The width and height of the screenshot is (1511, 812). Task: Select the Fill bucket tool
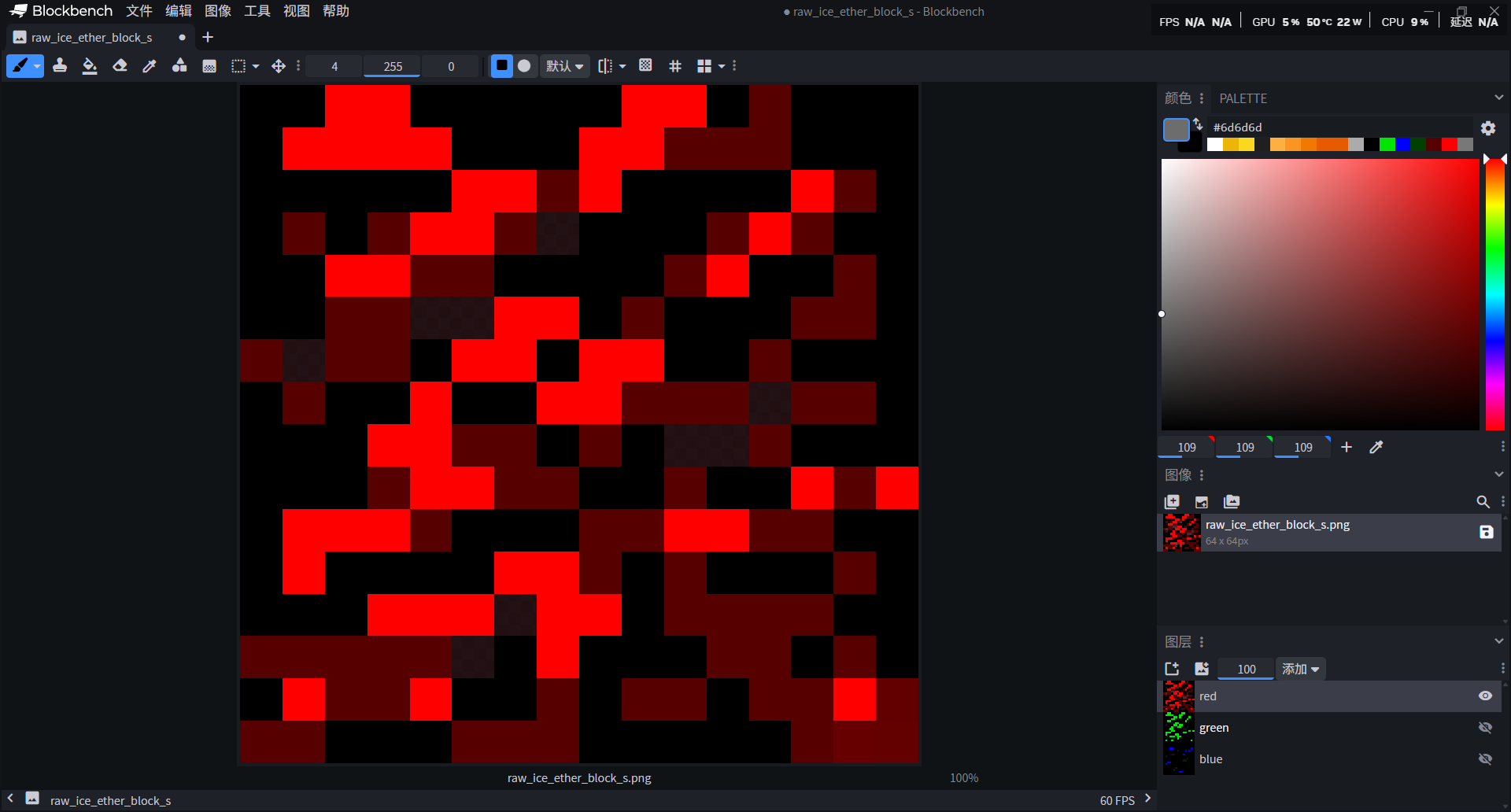[x=90, y=66]
